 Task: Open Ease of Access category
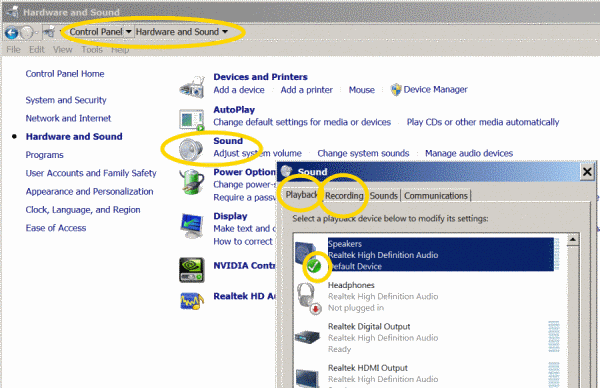[x=56, y=228]
